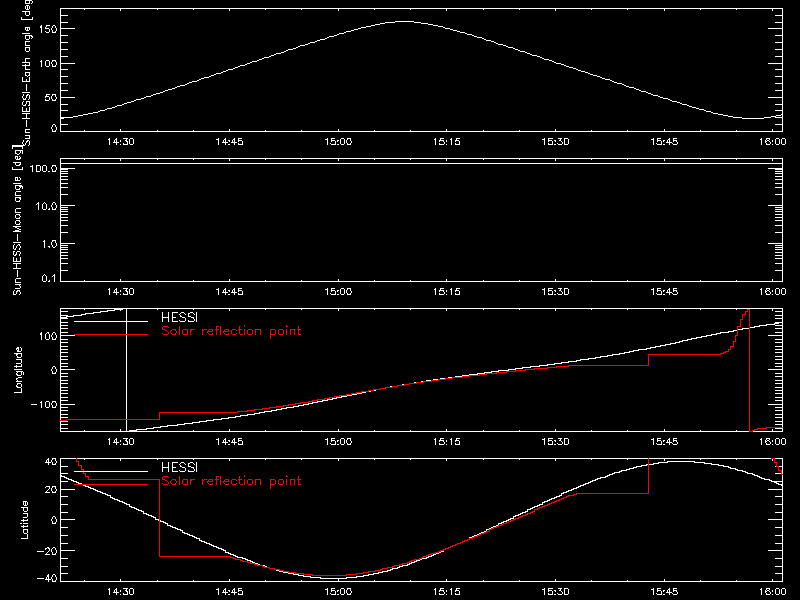The width and height of the screenshot is (800, 600).
Task: Click the 40 tick on Latitude axis
Action: (51, 462)
